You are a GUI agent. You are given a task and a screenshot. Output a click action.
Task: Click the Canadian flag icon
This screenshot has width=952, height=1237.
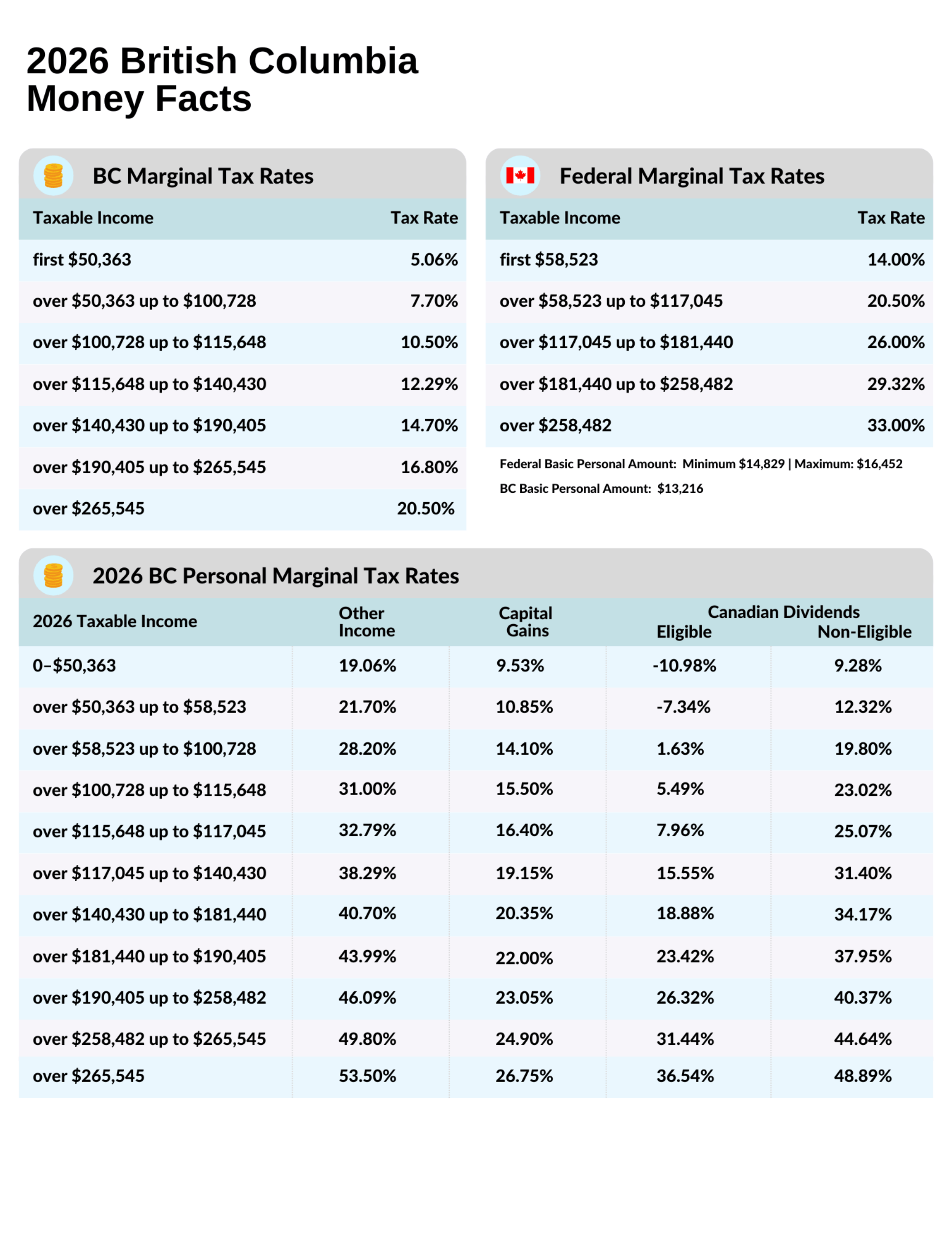[520, 175]
